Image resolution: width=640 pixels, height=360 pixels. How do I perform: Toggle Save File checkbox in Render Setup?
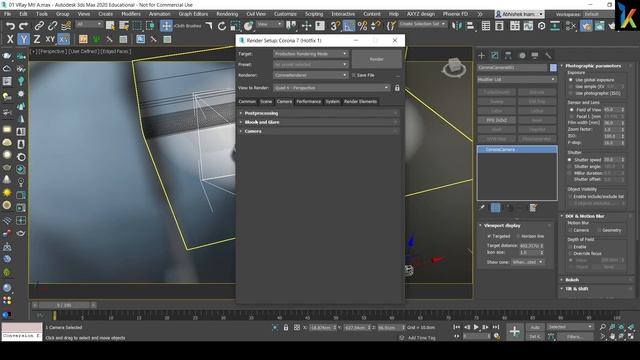(x=353, y=76)
